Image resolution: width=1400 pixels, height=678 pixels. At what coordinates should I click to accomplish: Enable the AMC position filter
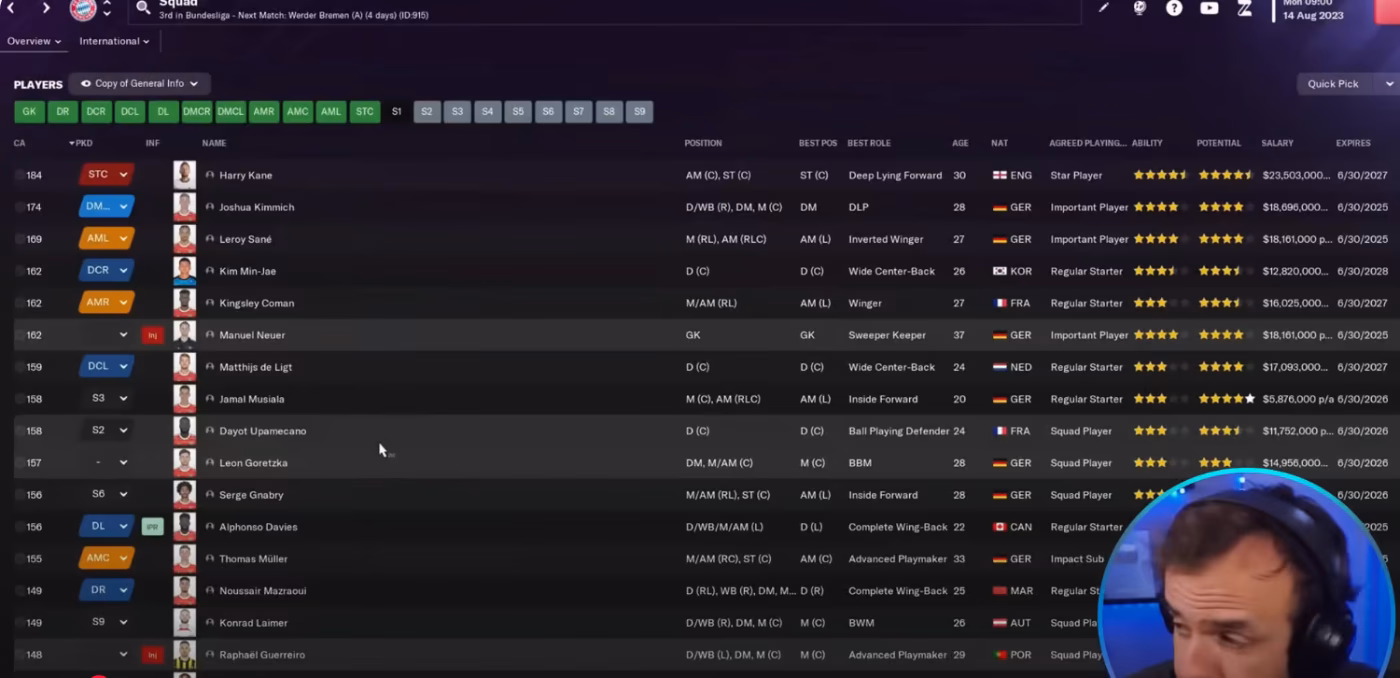pos(297,111)
